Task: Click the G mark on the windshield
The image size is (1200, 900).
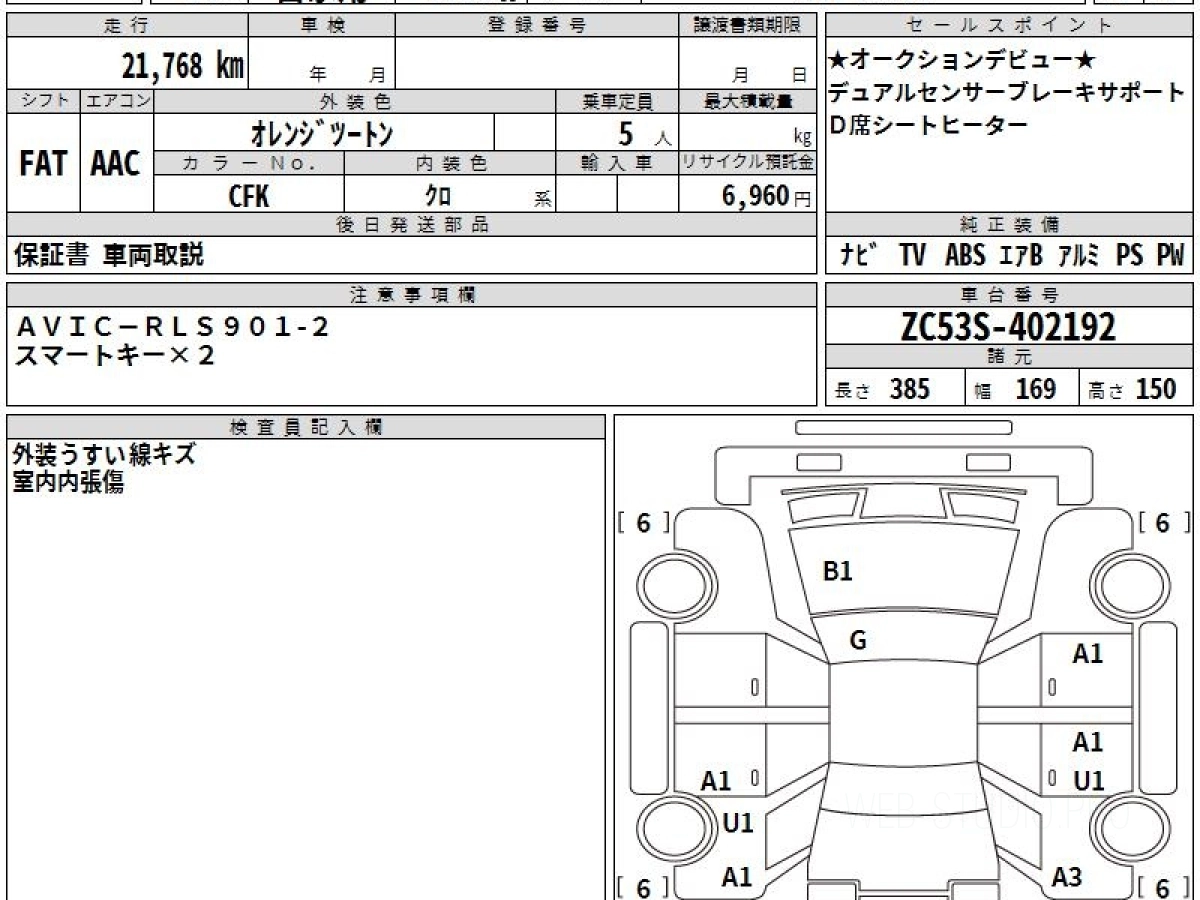Action: (x=857, y=642)
